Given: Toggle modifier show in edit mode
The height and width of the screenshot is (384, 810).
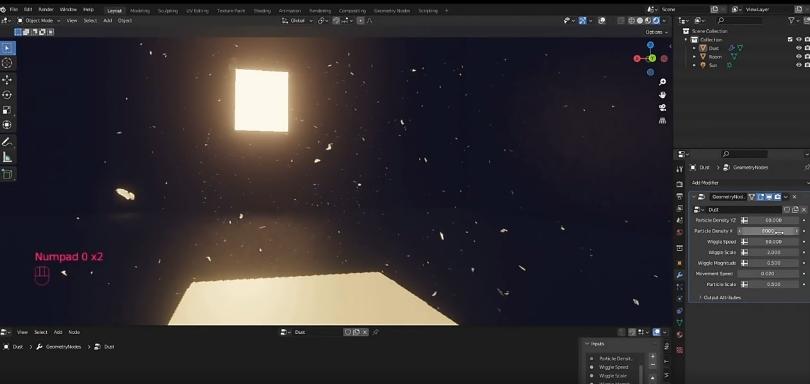Looking at the screenshot, I should (760, 197).
